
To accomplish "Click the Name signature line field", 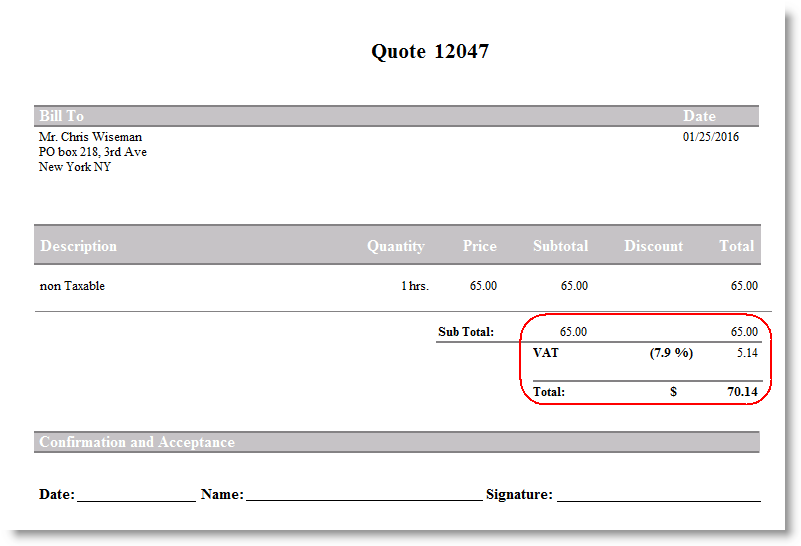I will click(x=363, y=494).
